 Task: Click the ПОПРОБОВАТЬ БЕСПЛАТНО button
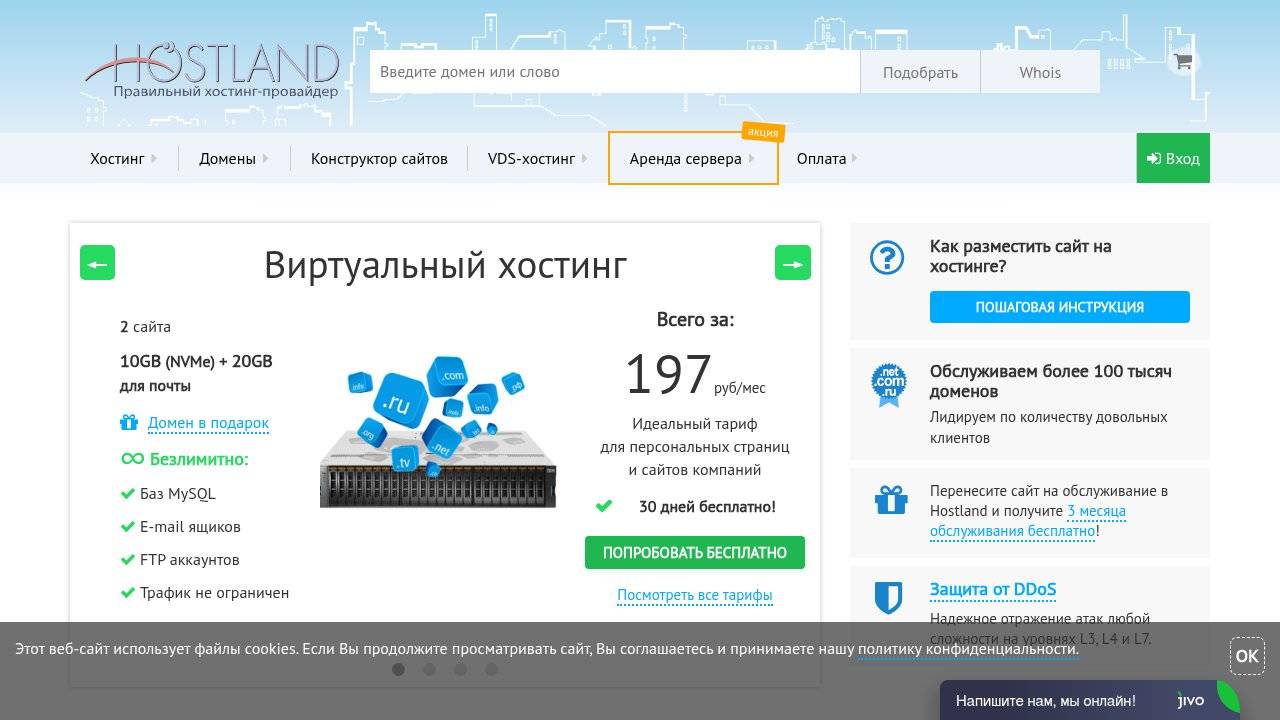[x=695, y=552]
